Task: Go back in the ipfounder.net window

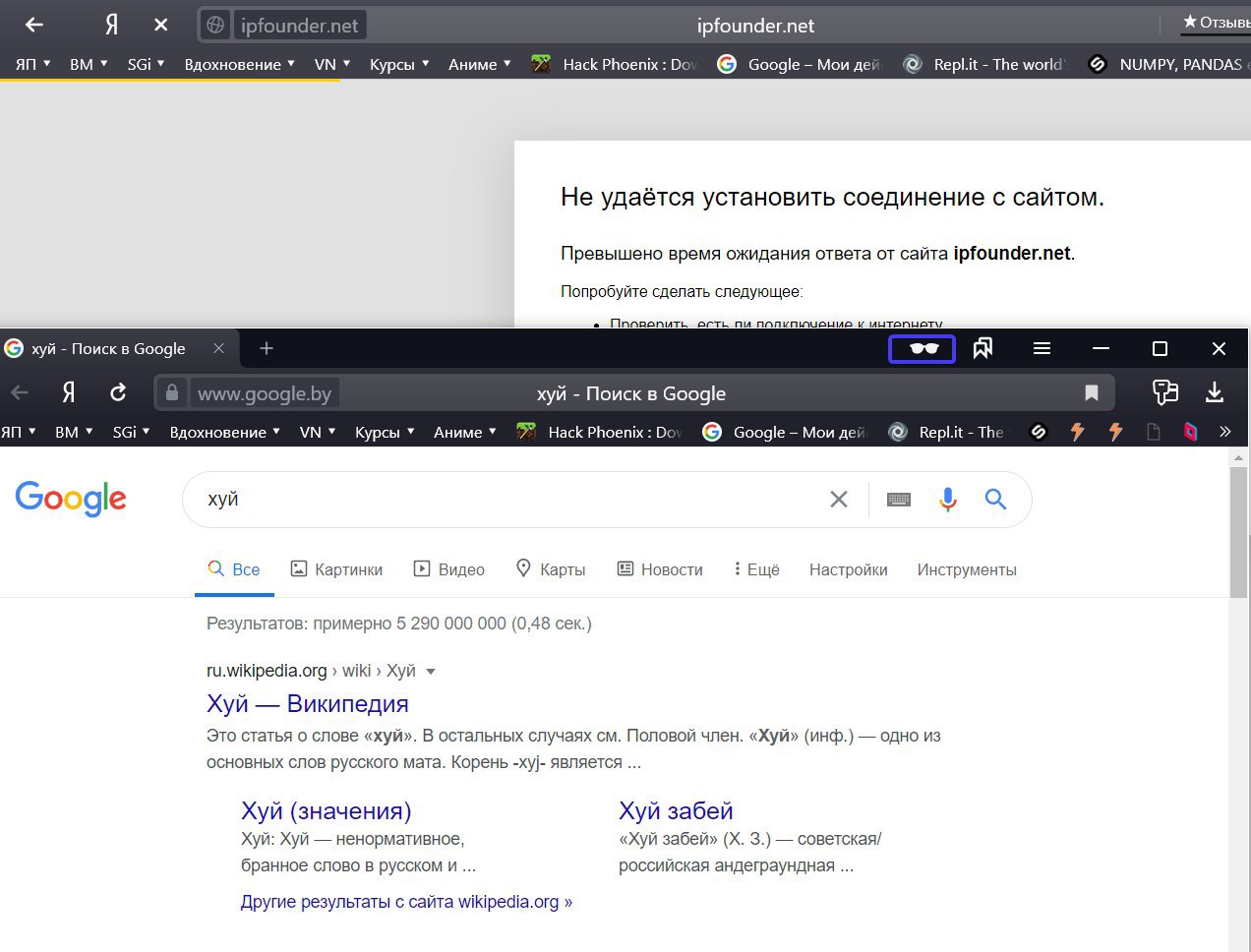Action: tap(34, 25)
